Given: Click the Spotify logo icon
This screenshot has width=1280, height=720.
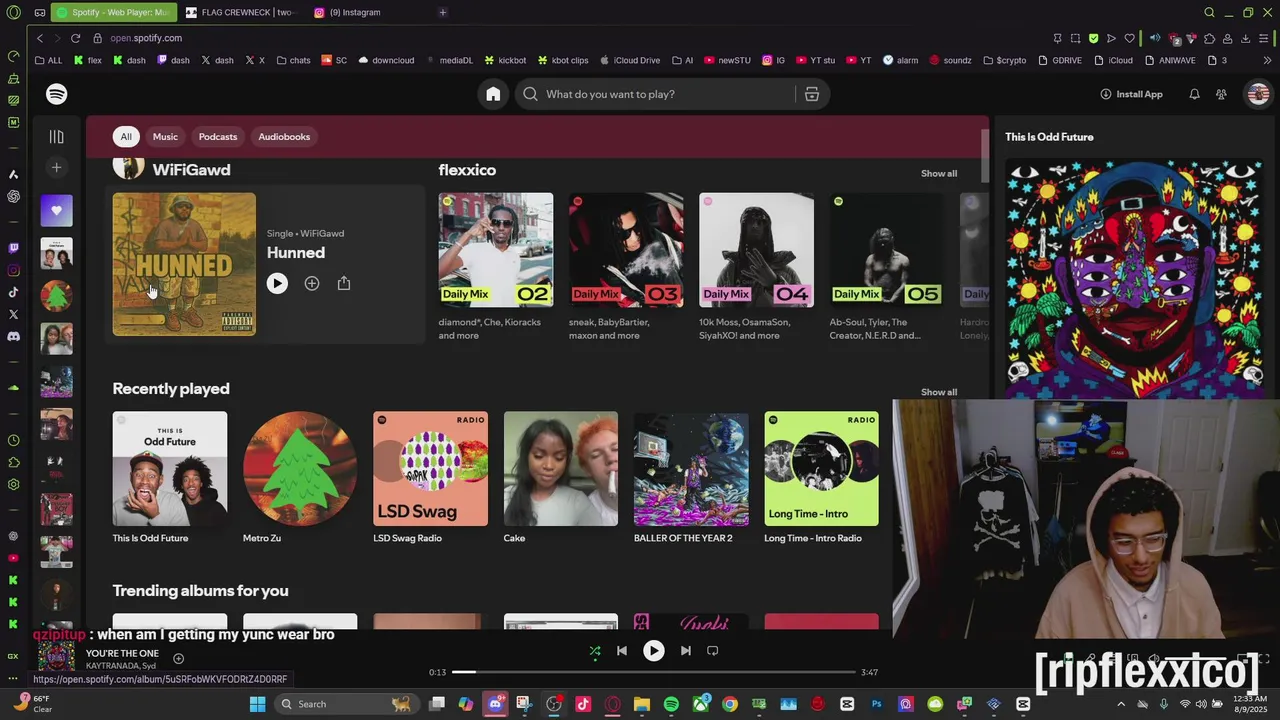Looking at the screenshot, I should [57, 94].
